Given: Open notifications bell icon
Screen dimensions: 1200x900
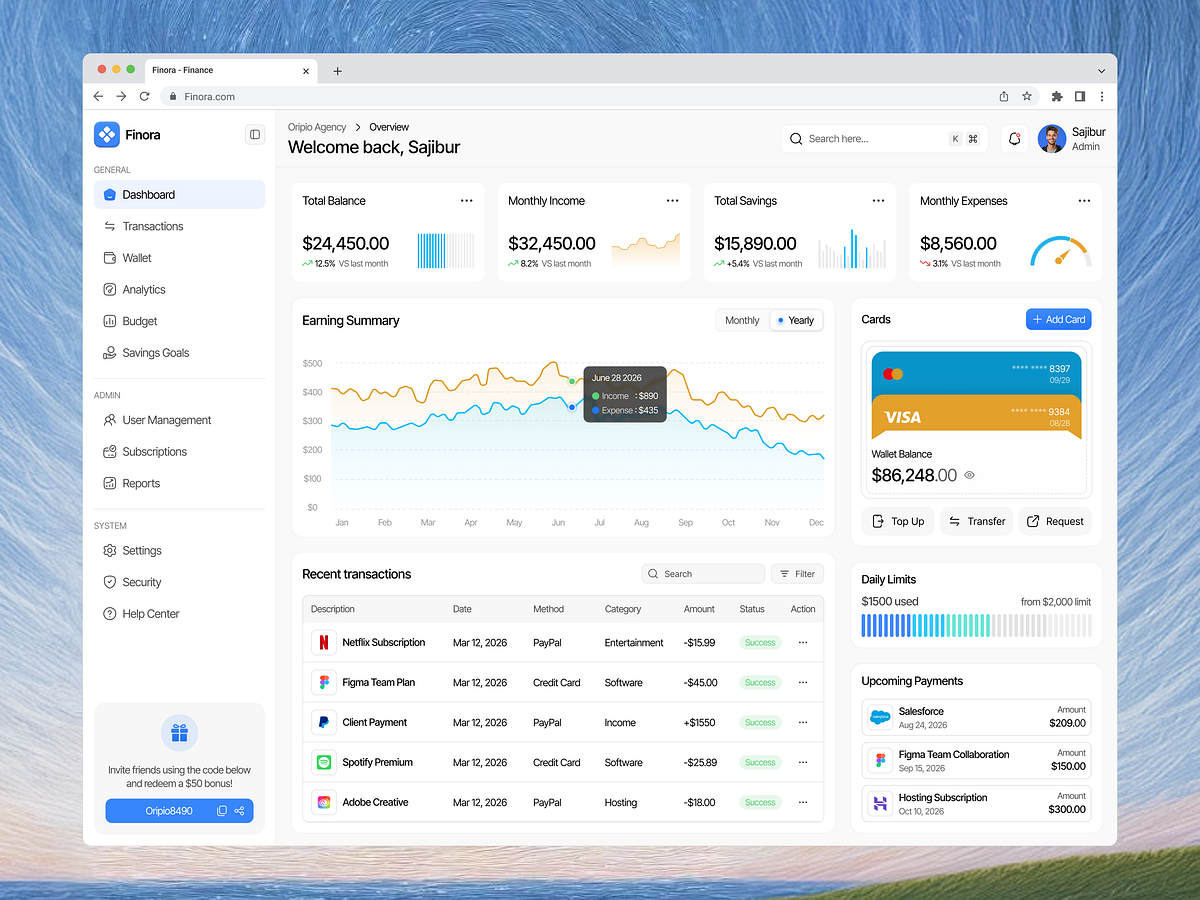Looking at the screenshot, I should click(x=1014, y=139).
